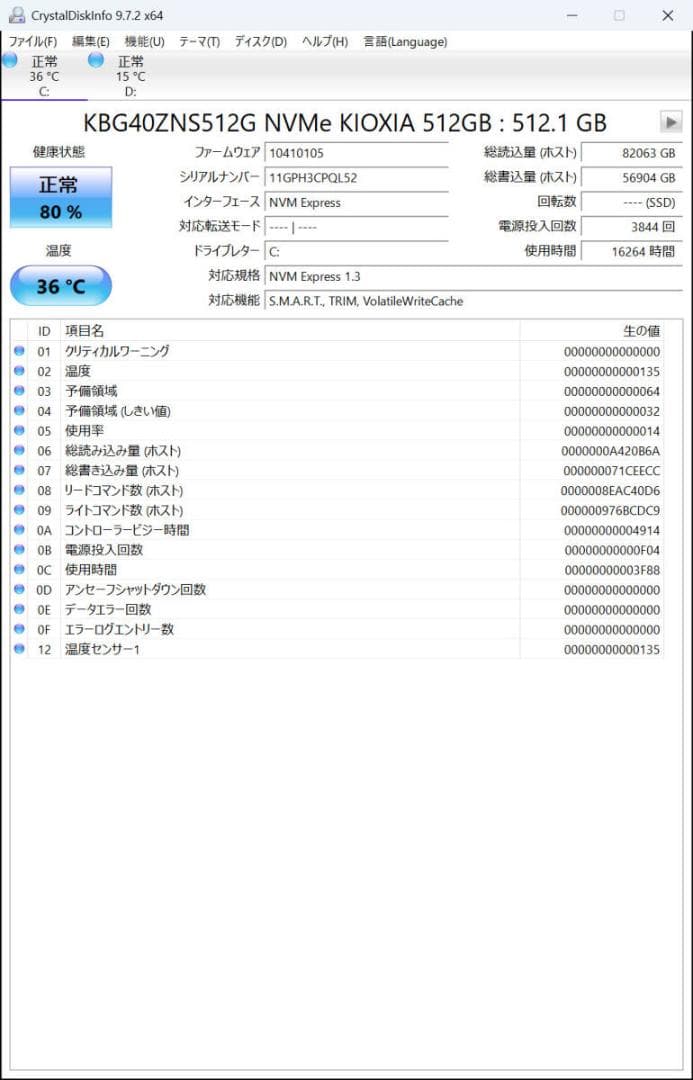Screen dimensions: 693x1080
Task: Click status orb for ID 03 予備領域
Action: click(x=19, y=391)
